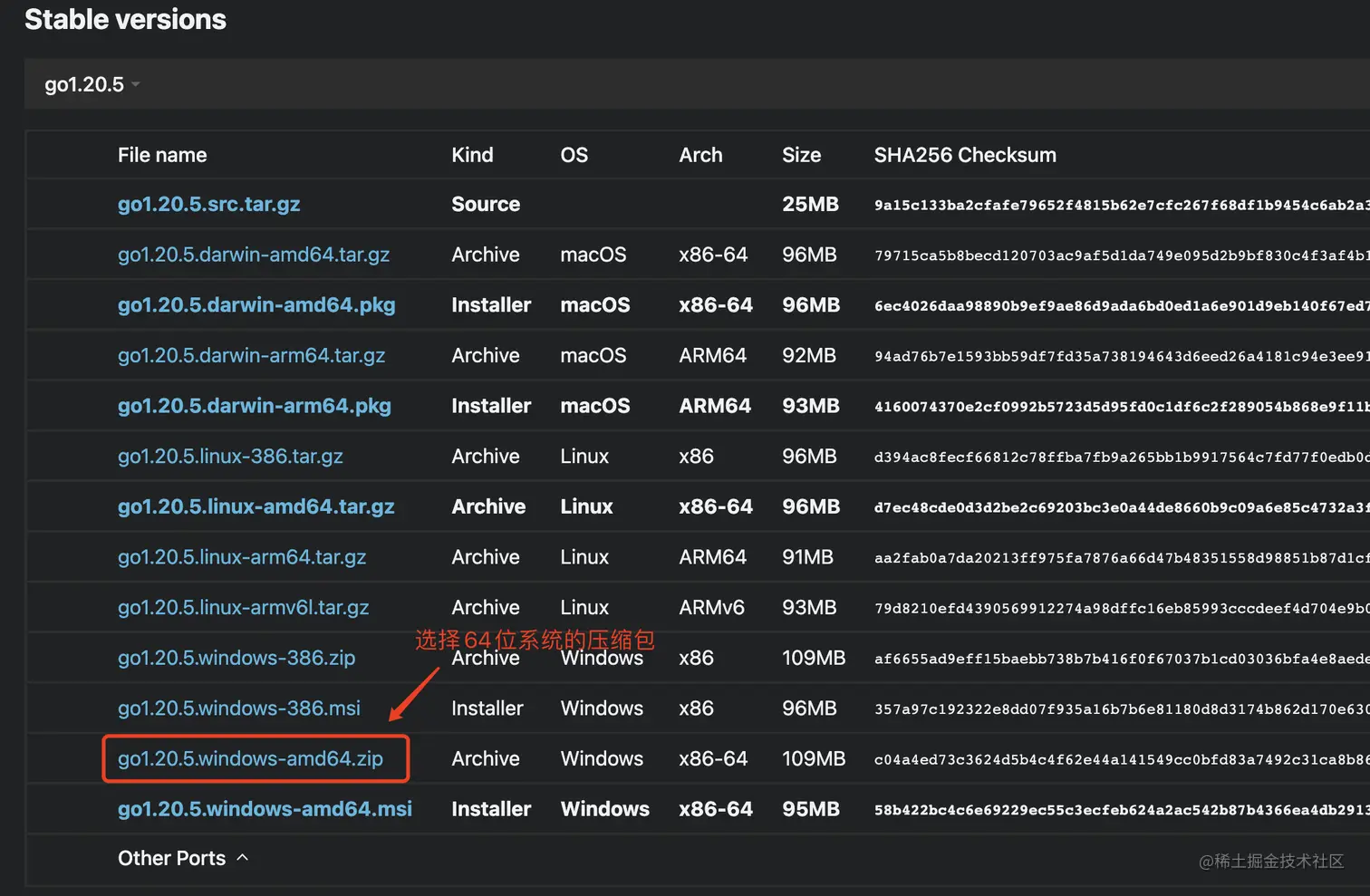Select checksum starting with 79d8210e
The height and width of the screenshot is (896, 1370).
click(x=1122, y=609)
